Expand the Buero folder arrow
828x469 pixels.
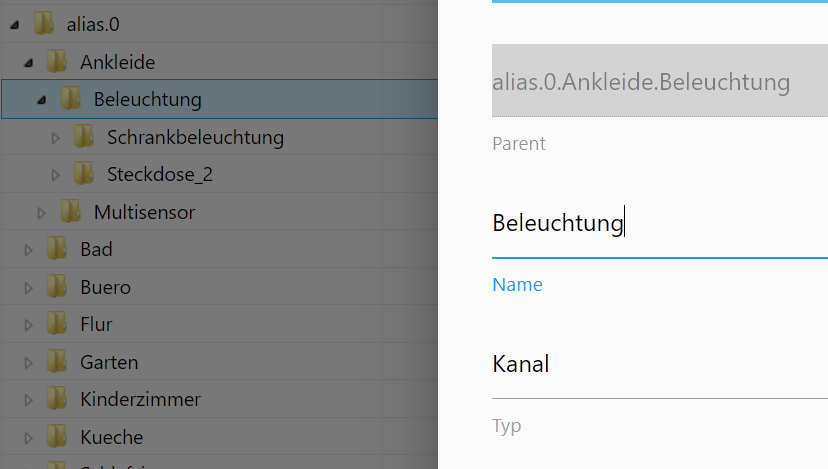click(29, 288)
